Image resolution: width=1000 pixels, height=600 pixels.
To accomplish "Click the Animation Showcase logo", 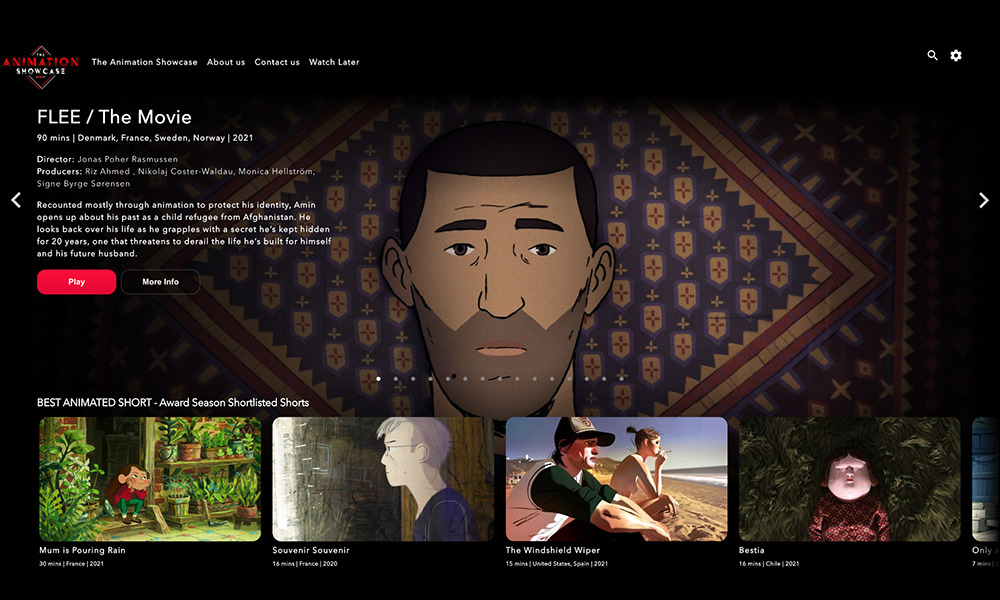I will tap(41, 66).
